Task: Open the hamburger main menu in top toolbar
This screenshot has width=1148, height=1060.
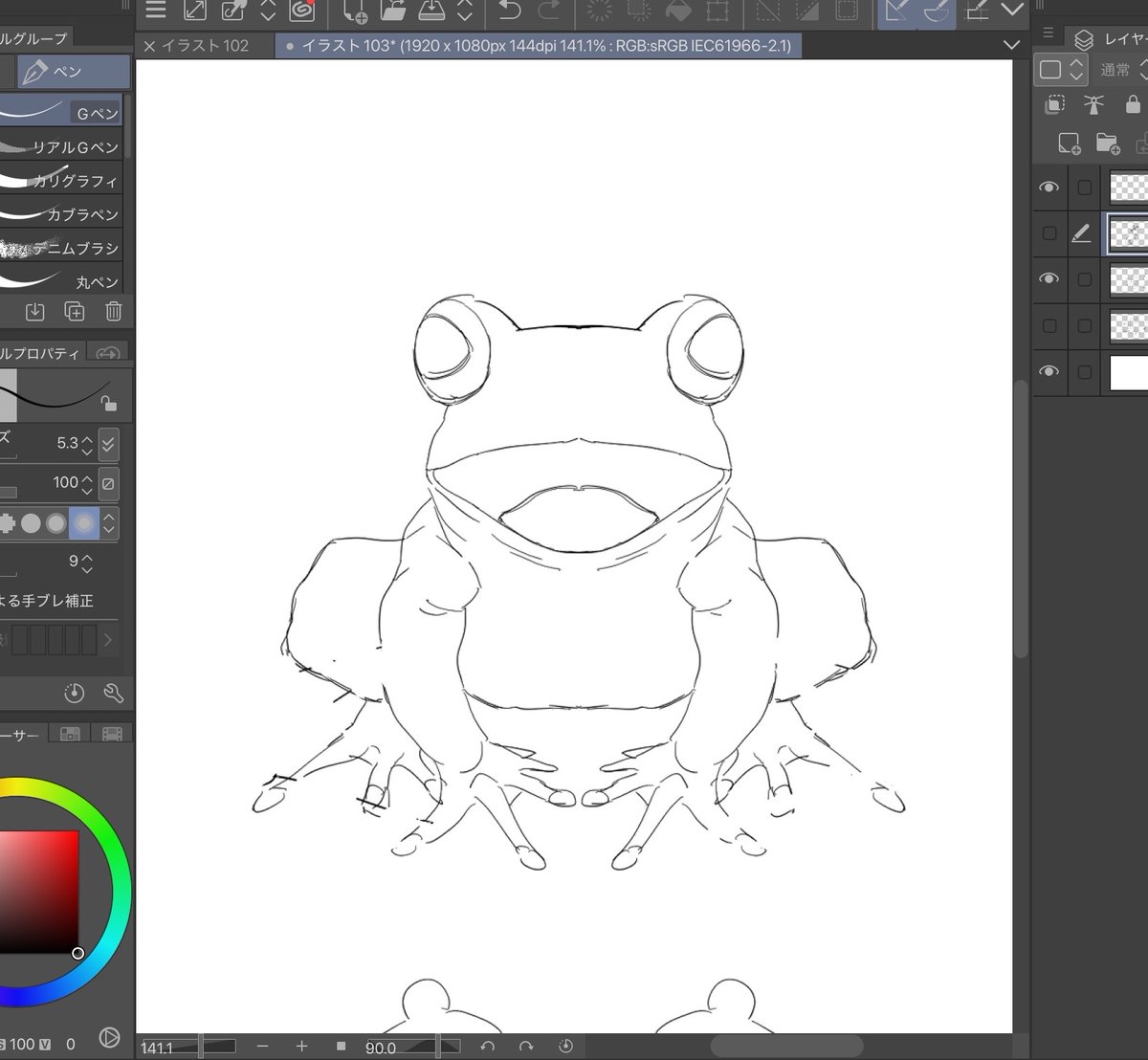Action: pyautogui.click(x=156, y=10)
